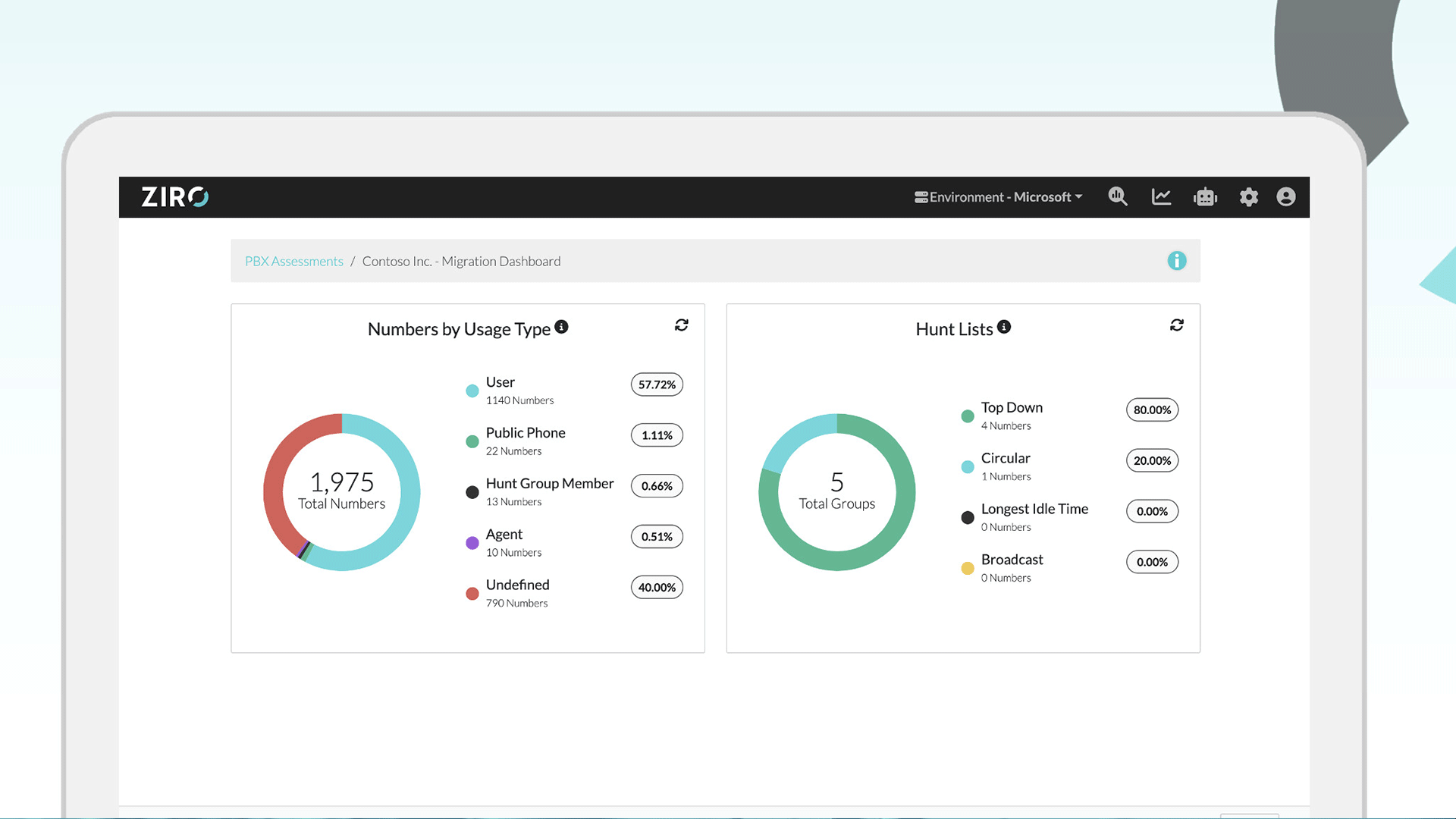The height and width of the screenshot is (819, 1456).
Task: Select the Circular legend label
Action: point(1006,459)
